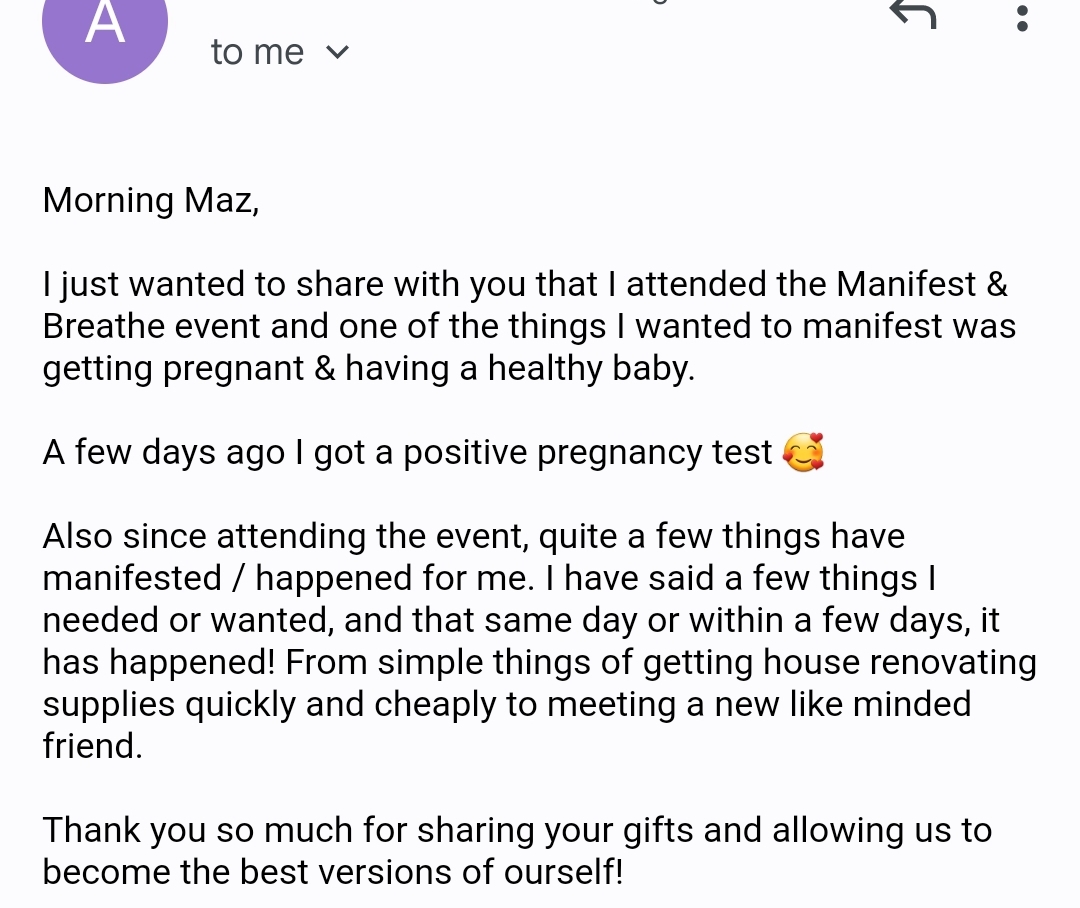The height and width of the screenshot is (908, 1080).
Task: Click the line starting 'Breathe event and one'
Action: 529,327
